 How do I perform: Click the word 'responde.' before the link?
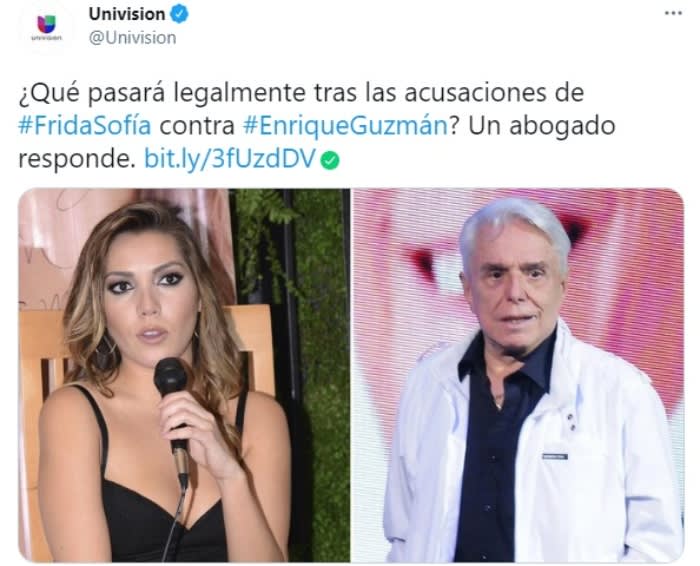click(x=76, y=159)
